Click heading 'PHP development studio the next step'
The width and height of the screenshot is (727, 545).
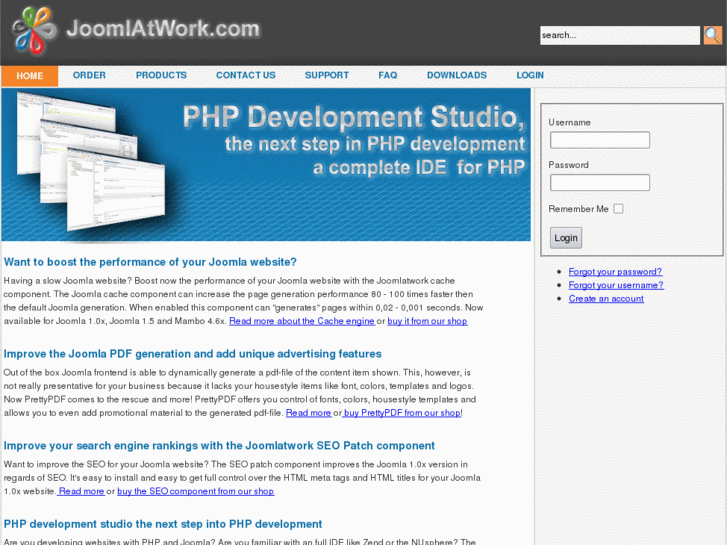click(163, 524)
